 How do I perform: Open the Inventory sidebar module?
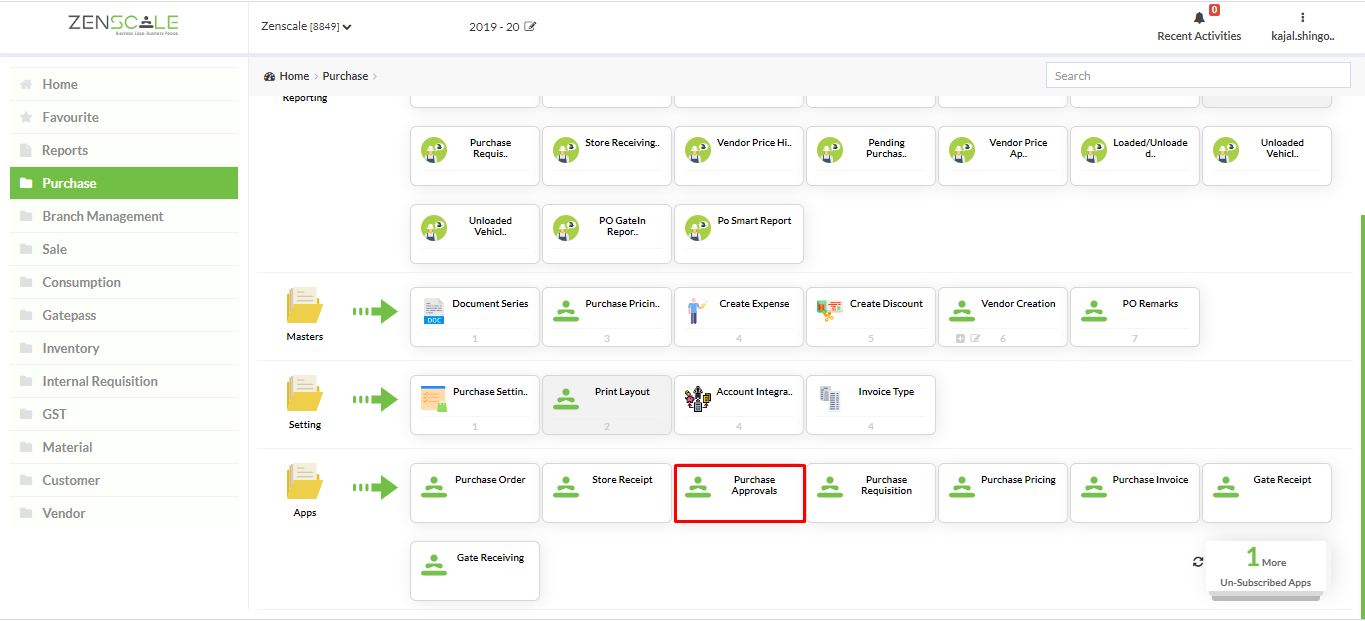[124, 348]
